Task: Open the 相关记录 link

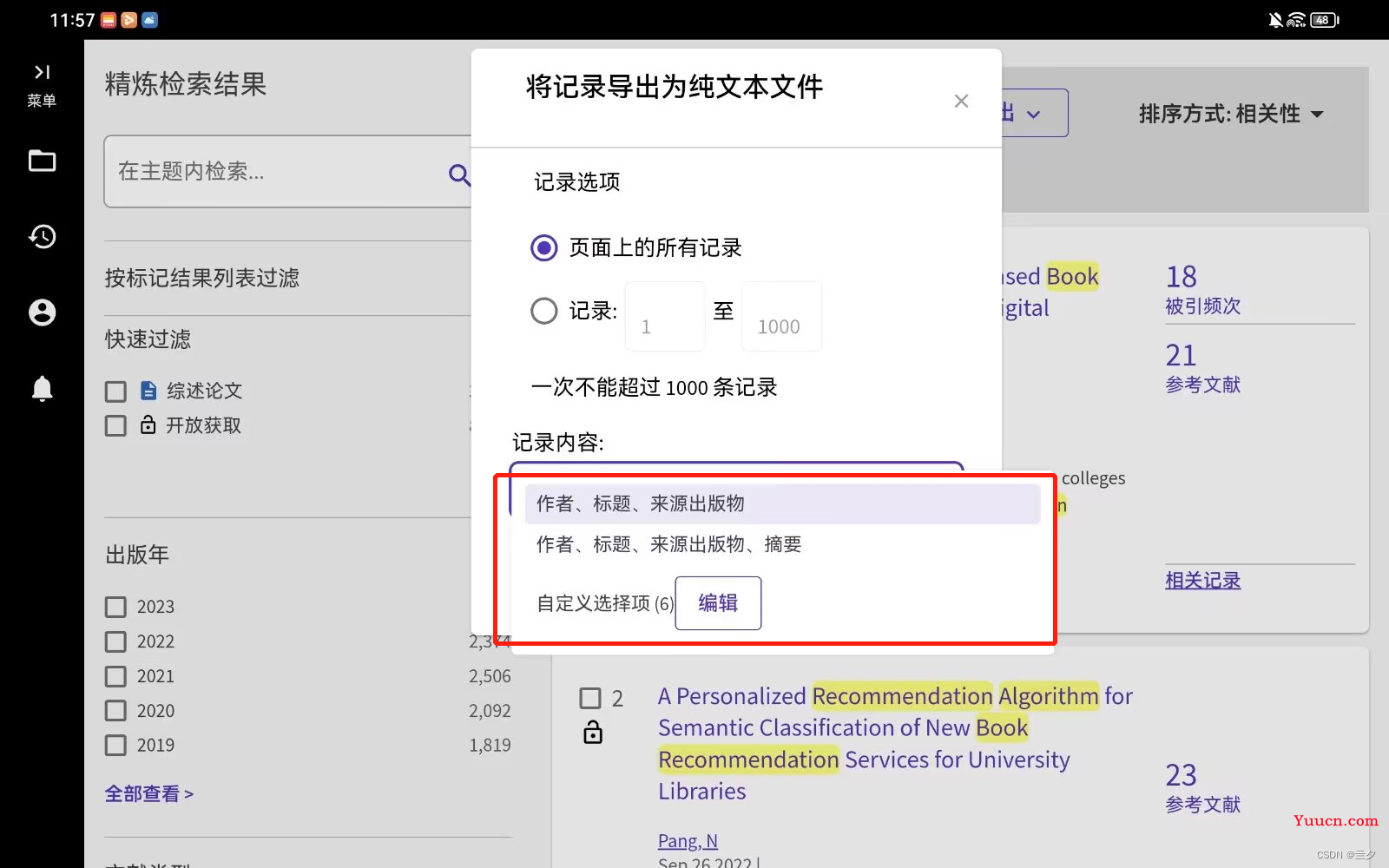Action: click(1202, 581)
